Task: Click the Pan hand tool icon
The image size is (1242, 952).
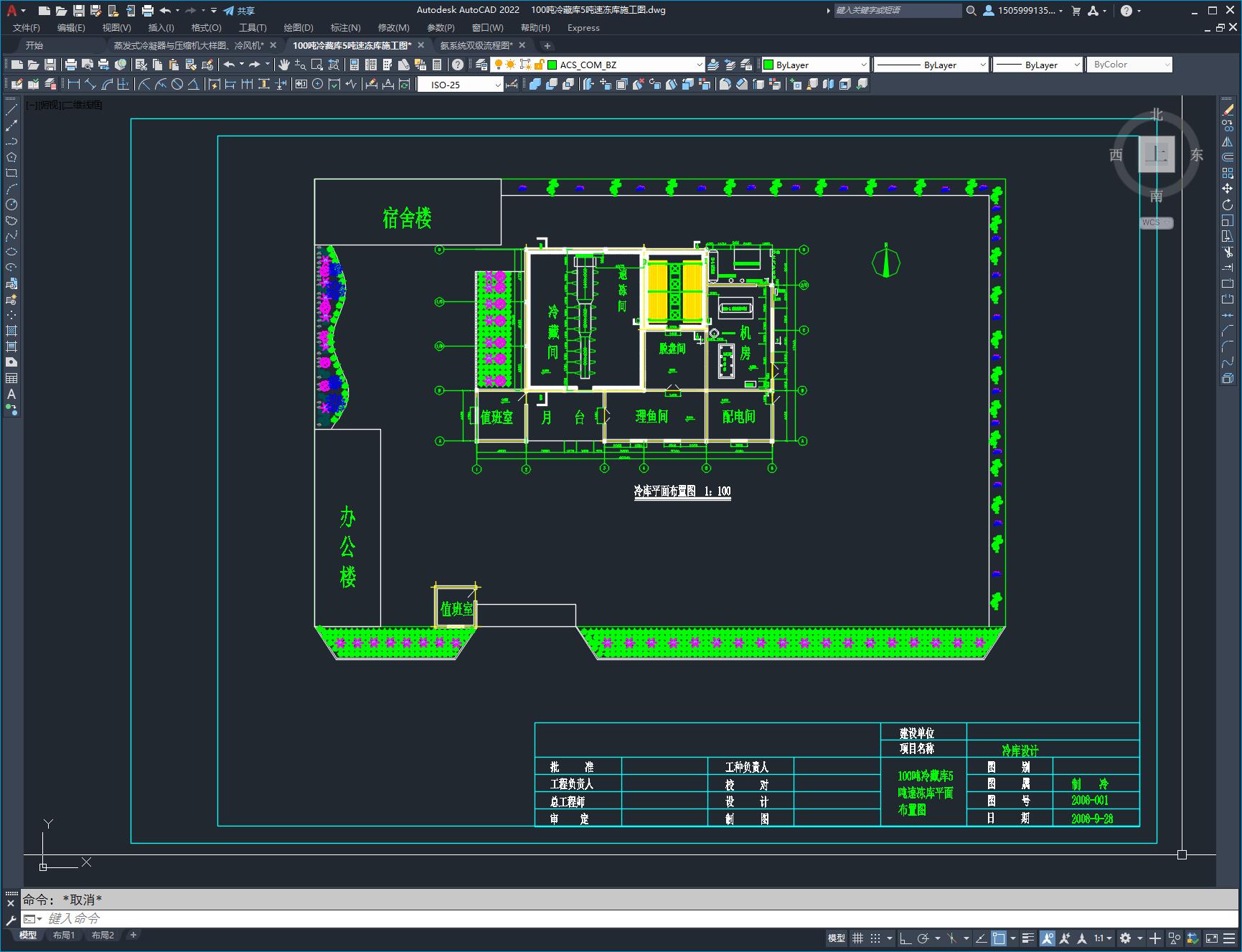Action: tap(284, 65)
